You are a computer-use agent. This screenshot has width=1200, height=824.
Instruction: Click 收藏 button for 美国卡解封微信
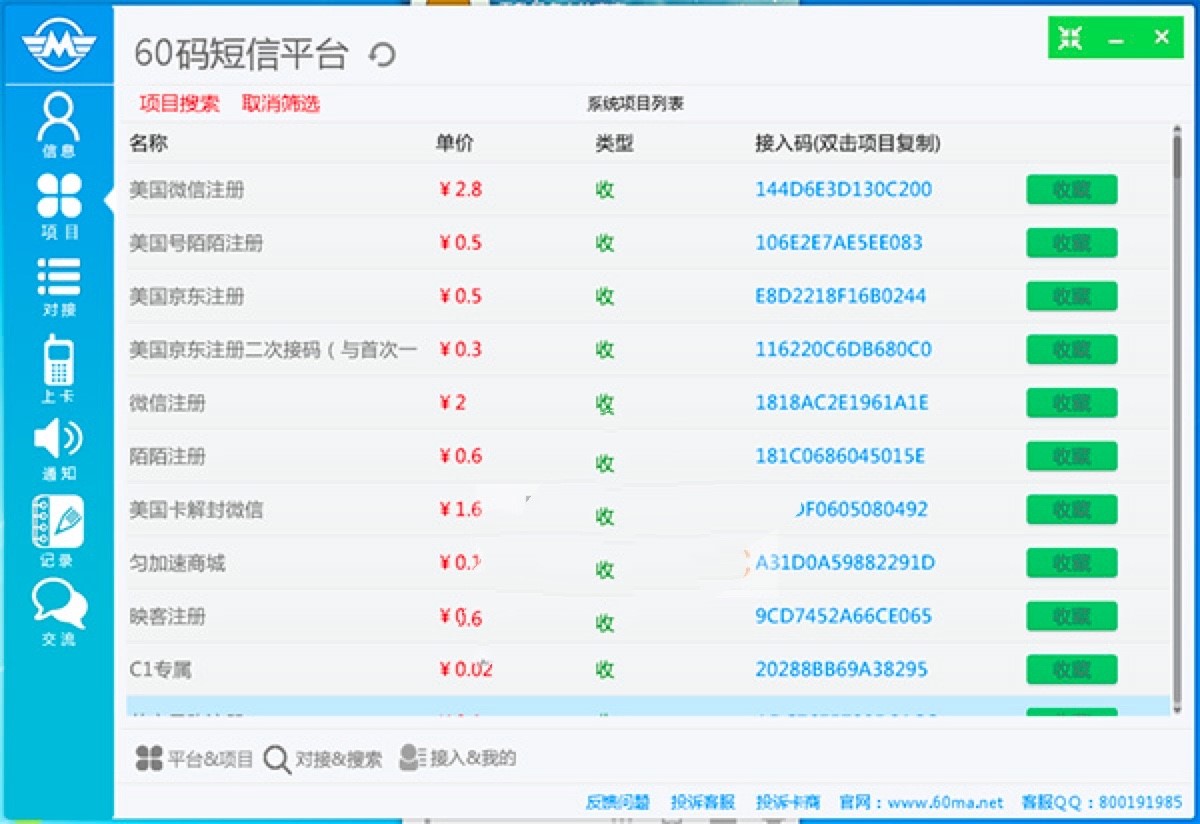[x=1071, y=509]
